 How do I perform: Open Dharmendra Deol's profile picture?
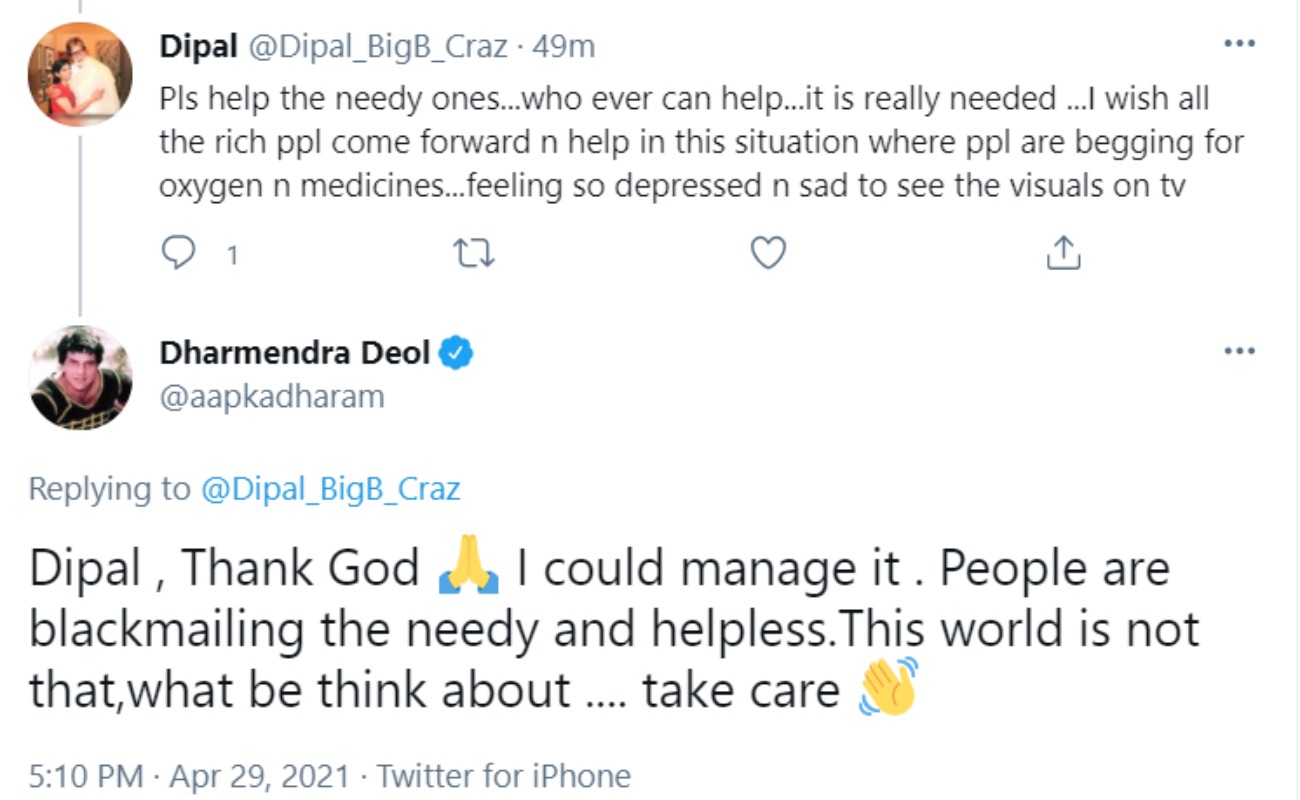coord(80,378)
